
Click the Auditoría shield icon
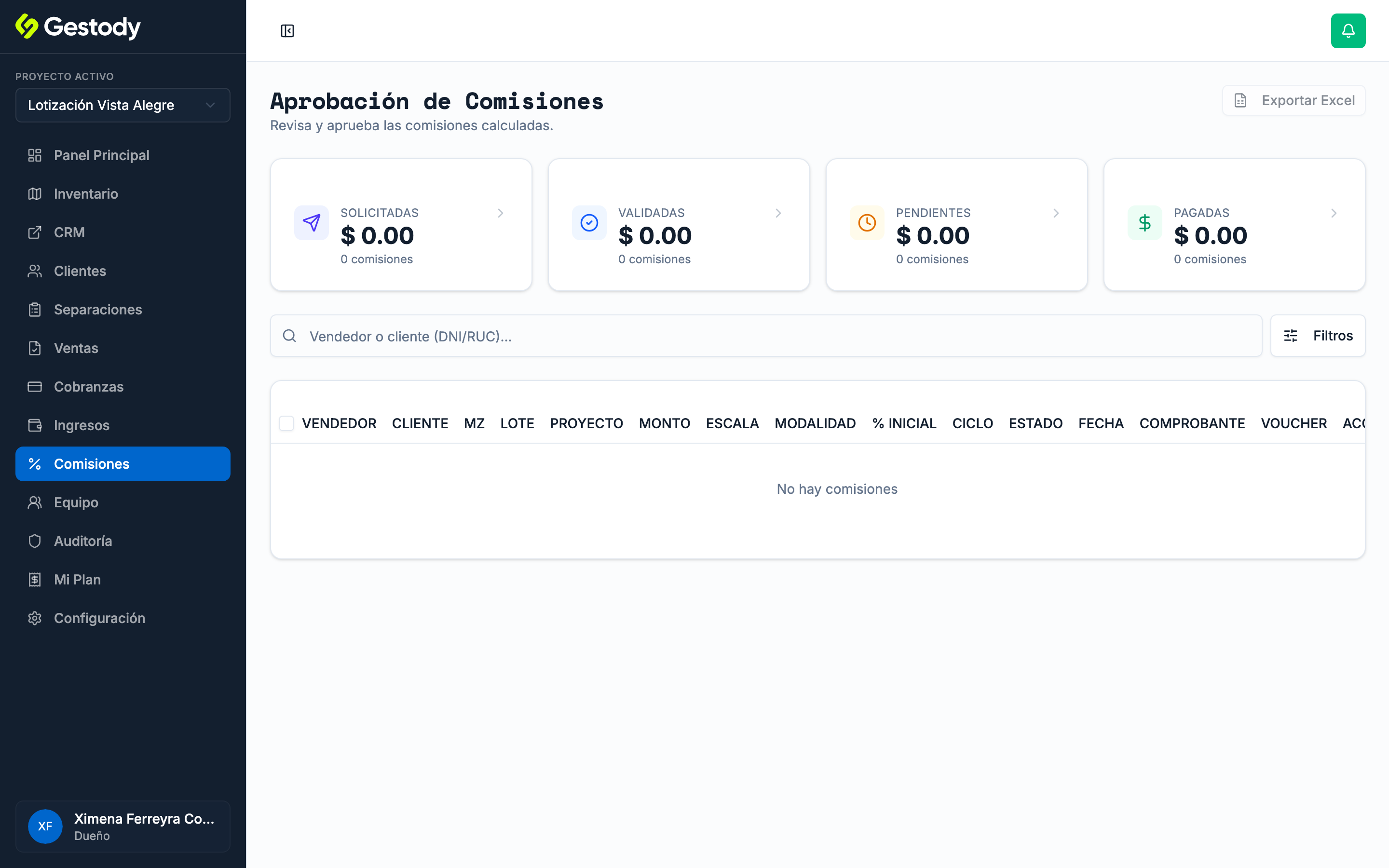pos(35,541)
